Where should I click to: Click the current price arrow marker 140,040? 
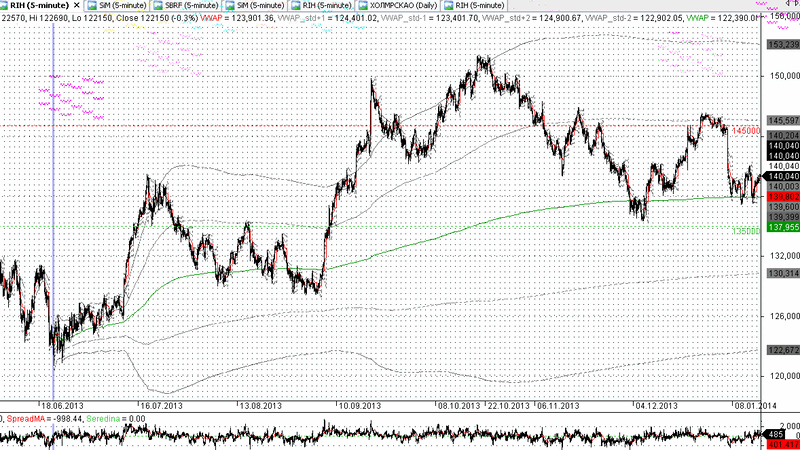781,176
